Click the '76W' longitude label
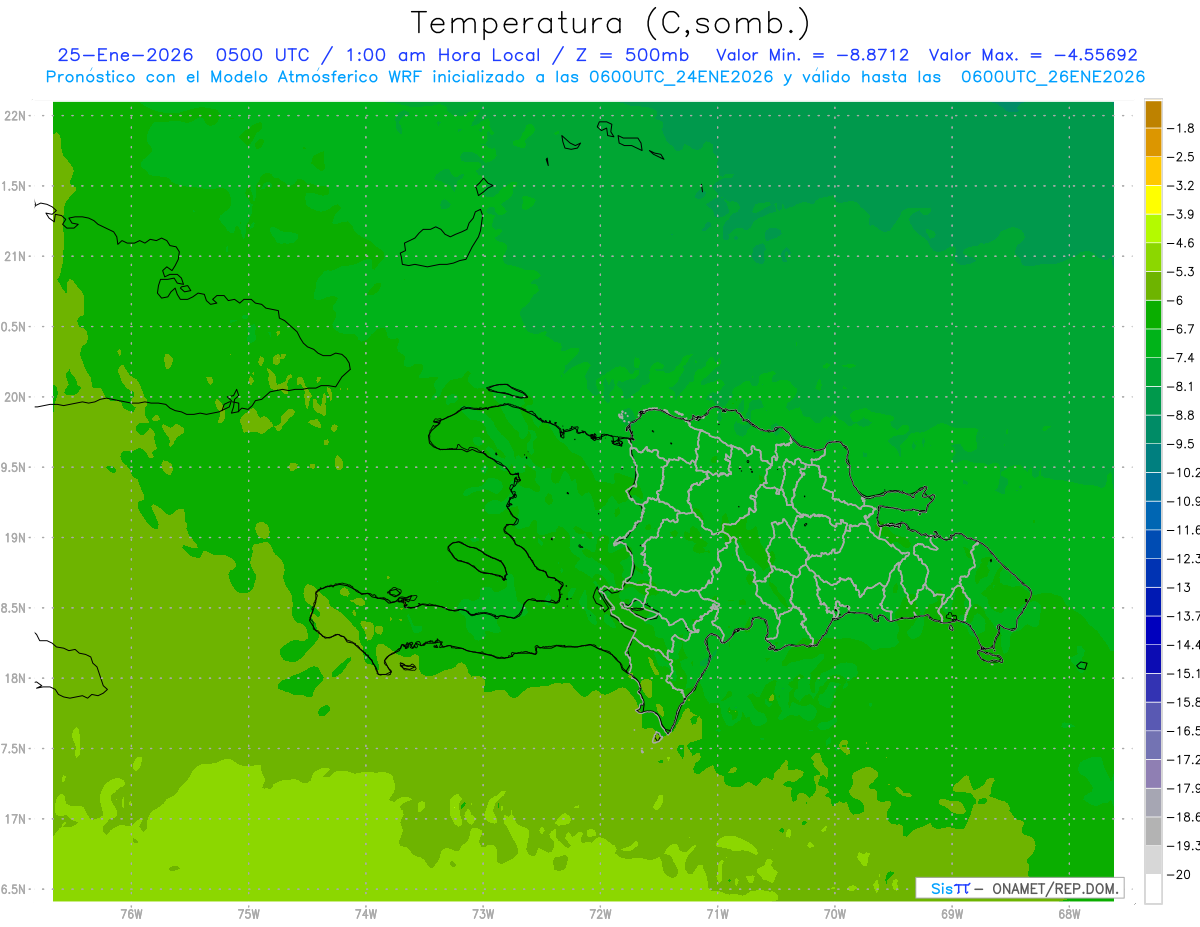The width and height of the screenshot is (1200, 927). tap(131, 914)
